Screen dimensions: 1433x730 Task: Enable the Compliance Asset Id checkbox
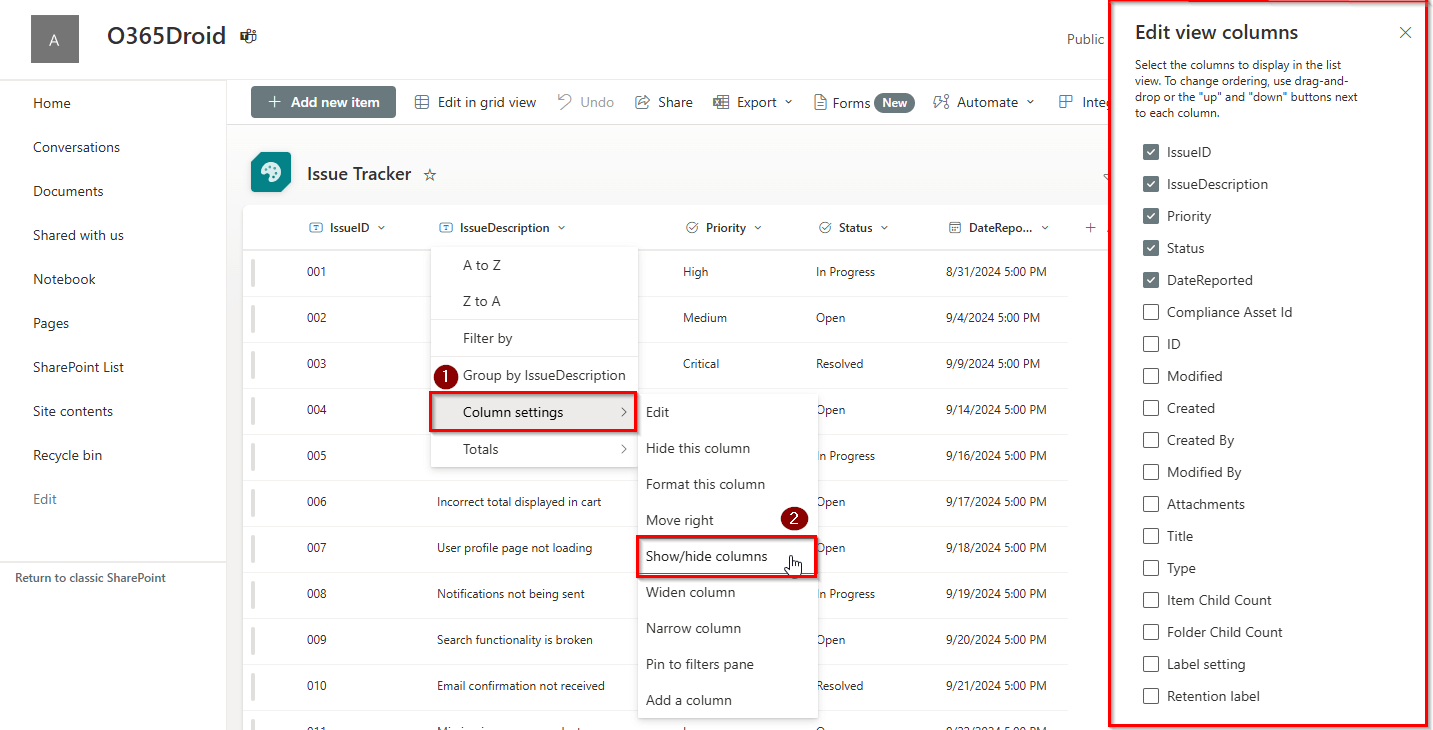[1151, 311]
